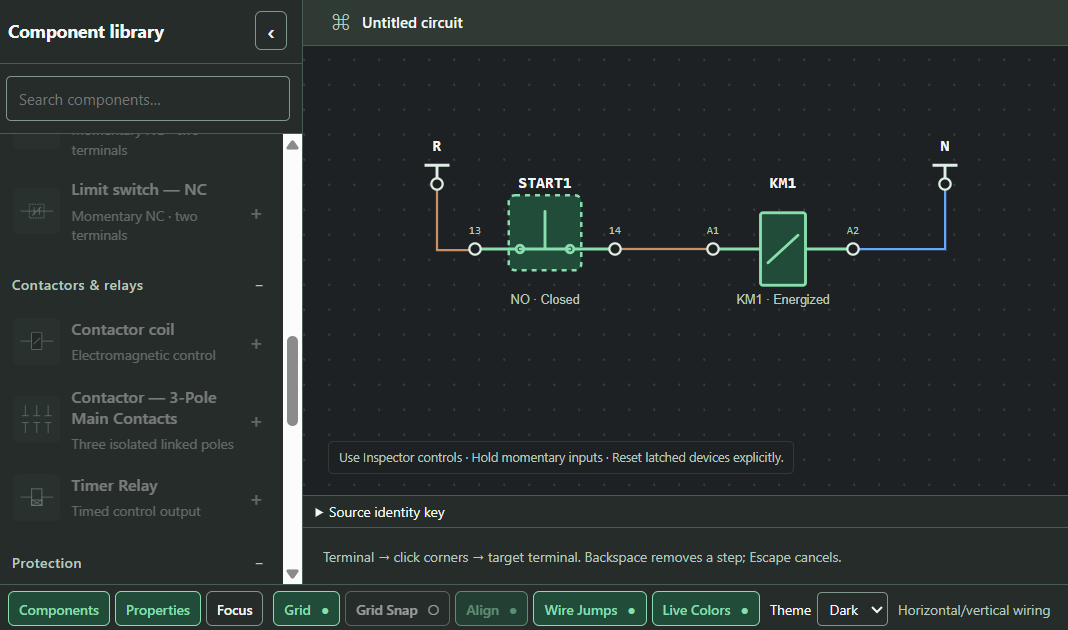Click the KM1 · Energized state label
Screen dimensions: 1068x630
(783, 299)
